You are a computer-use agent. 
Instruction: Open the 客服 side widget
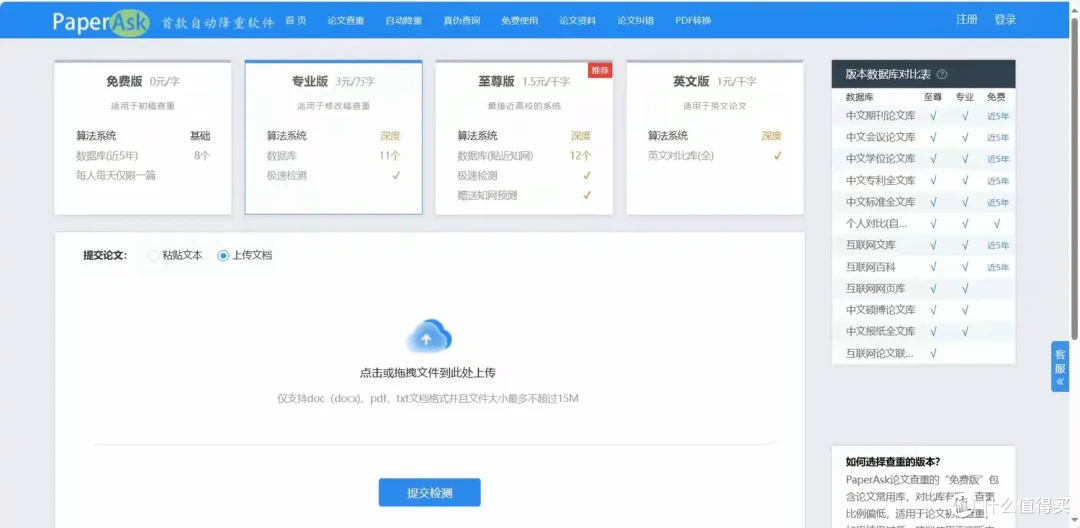click(1060, 367)
